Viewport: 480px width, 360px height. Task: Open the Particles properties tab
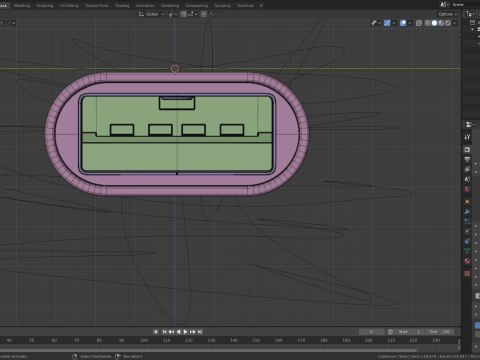point(467,221)
